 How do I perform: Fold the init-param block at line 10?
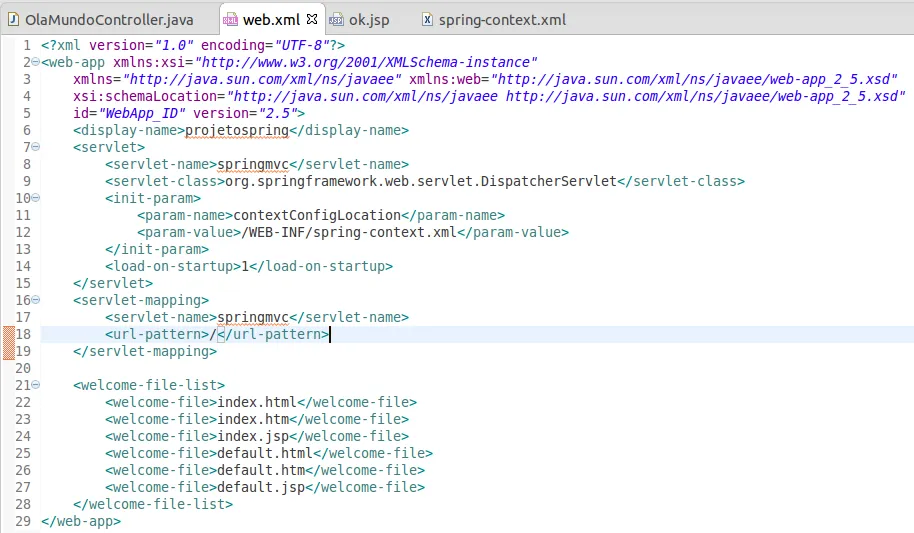35,198
